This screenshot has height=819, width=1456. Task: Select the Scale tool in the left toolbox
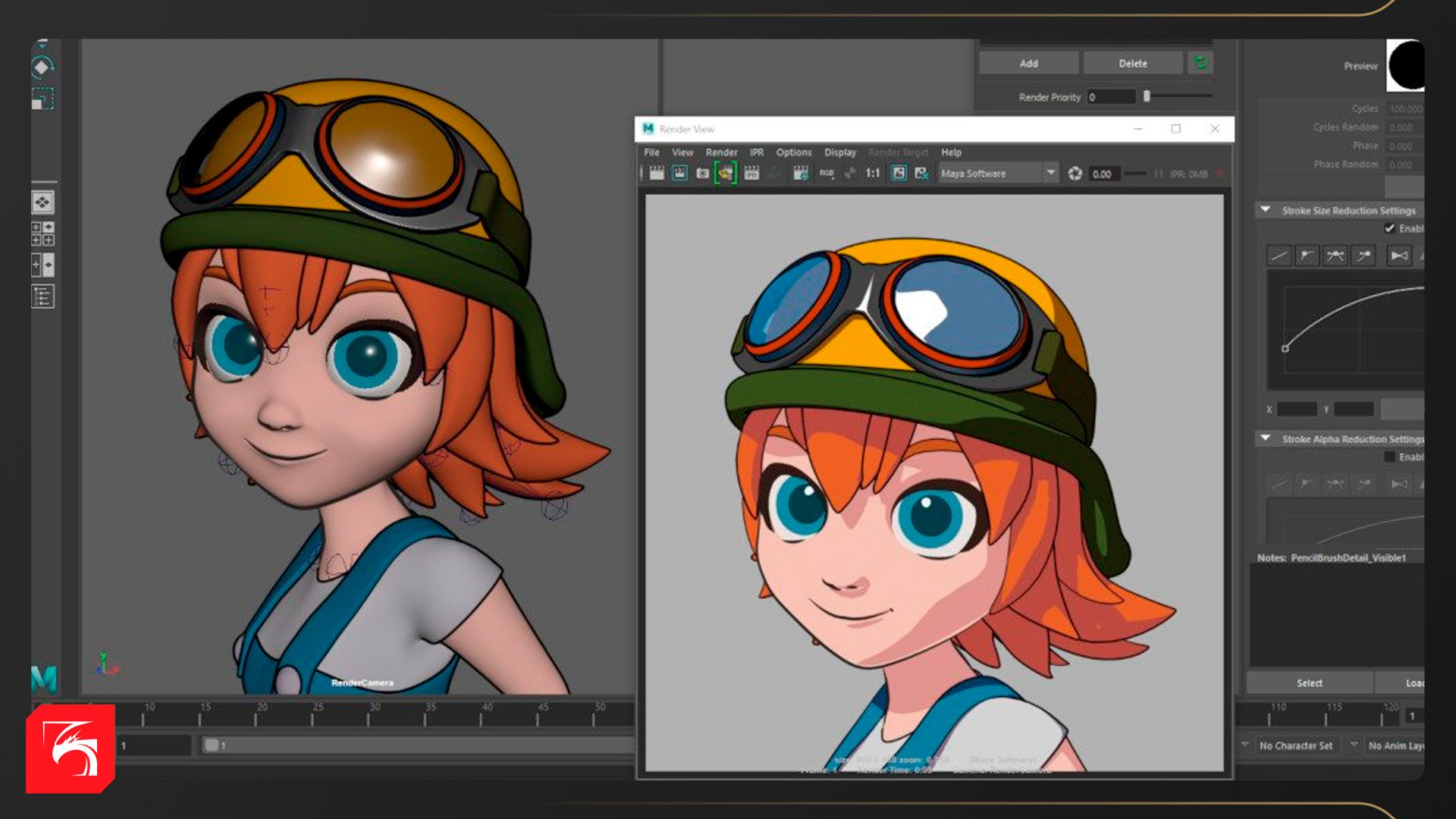coord(42,99)
